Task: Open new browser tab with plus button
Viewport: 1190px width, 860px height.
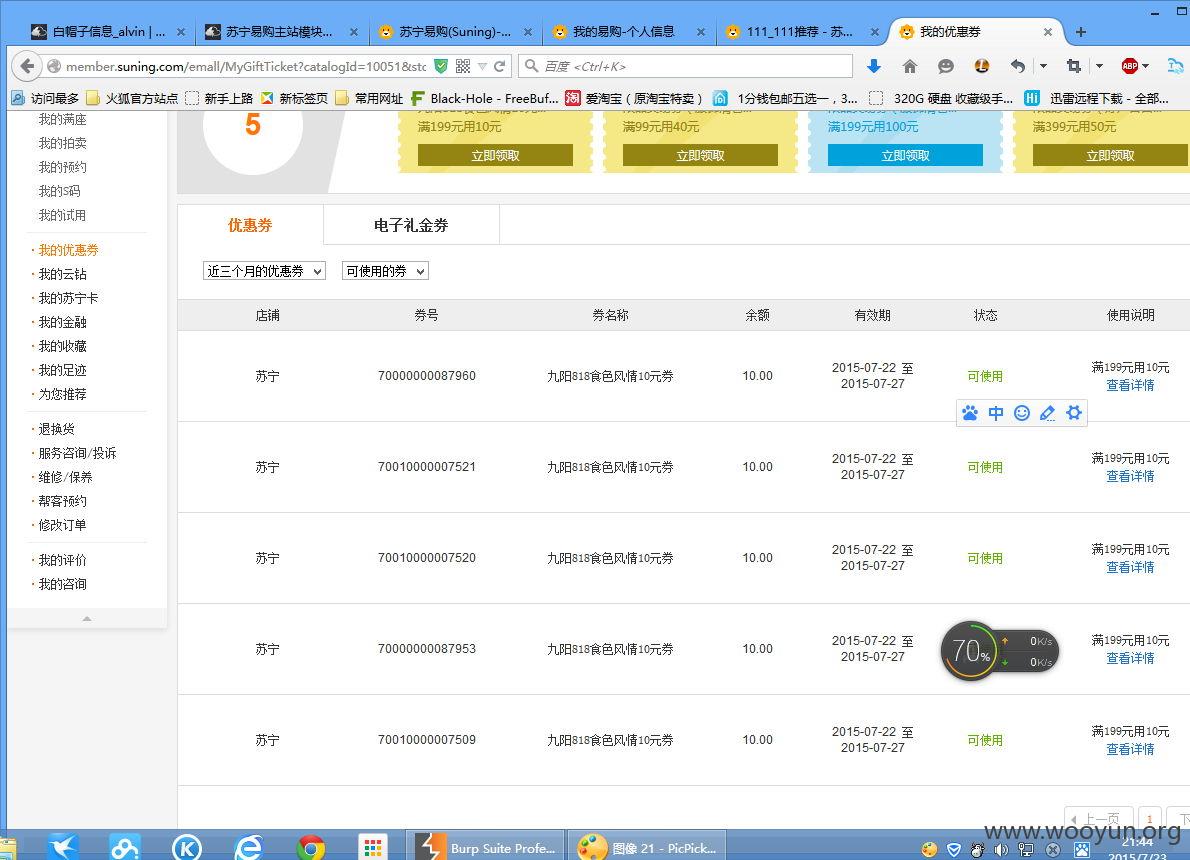Action: click(1081, 32)
